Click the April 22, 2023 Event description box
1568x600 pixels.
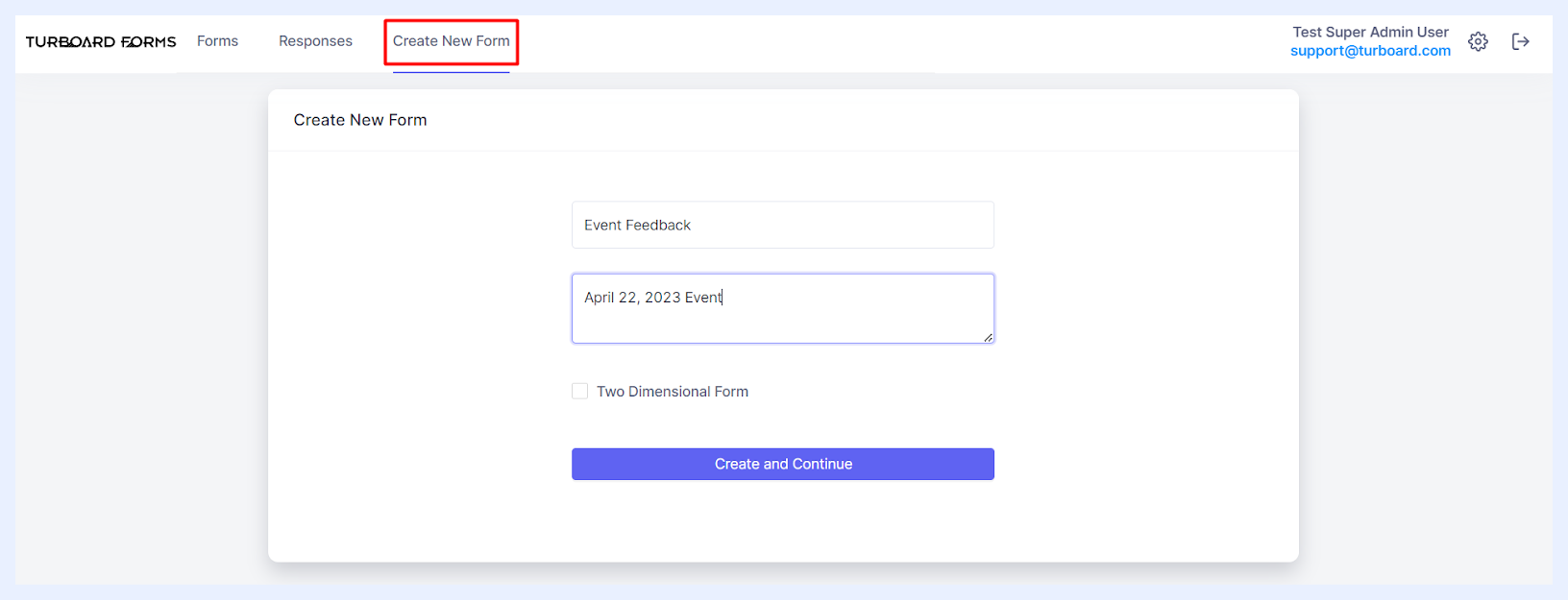coord(783,308)
